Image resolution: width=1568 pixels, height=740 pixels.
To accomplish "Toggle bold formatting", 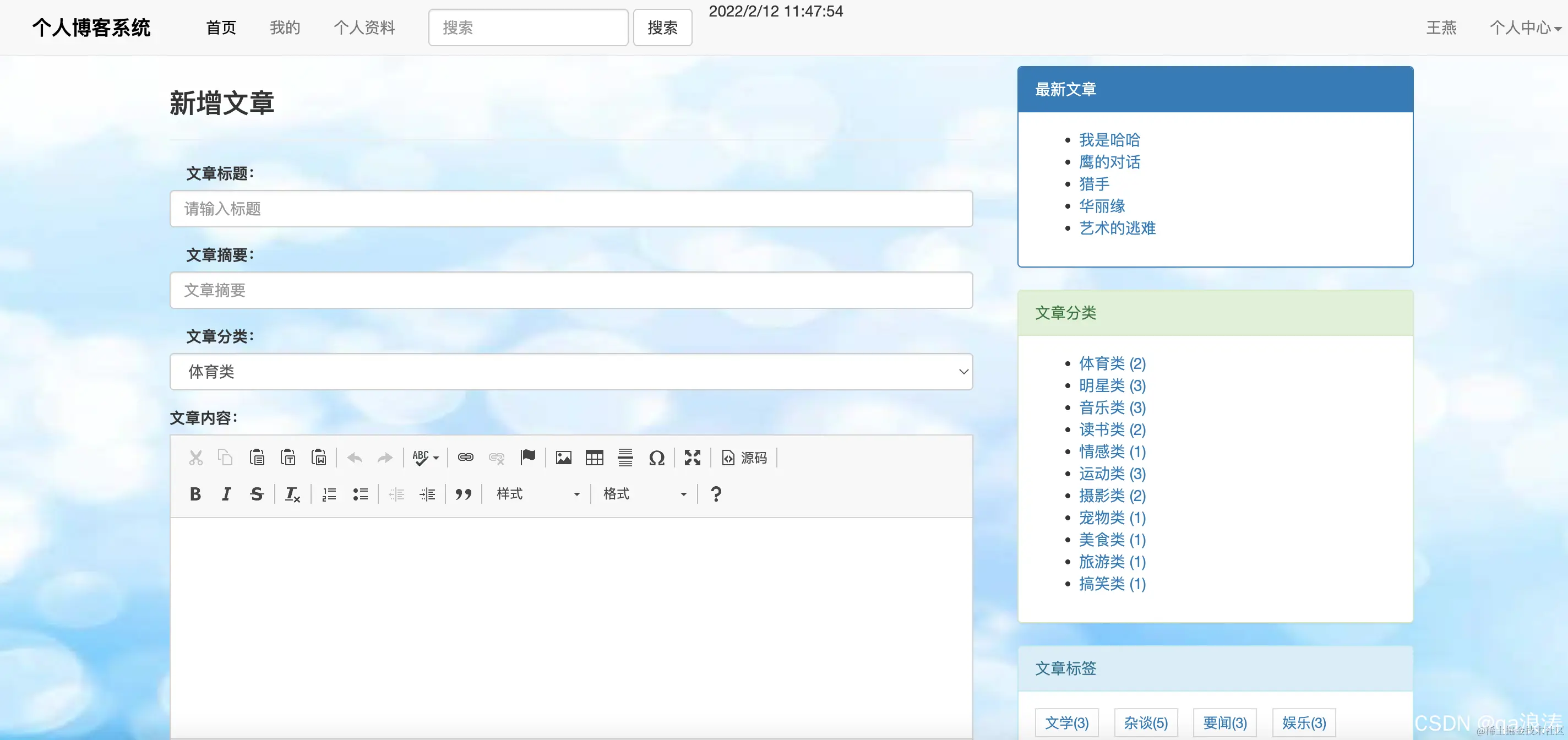I will [195, 494].
